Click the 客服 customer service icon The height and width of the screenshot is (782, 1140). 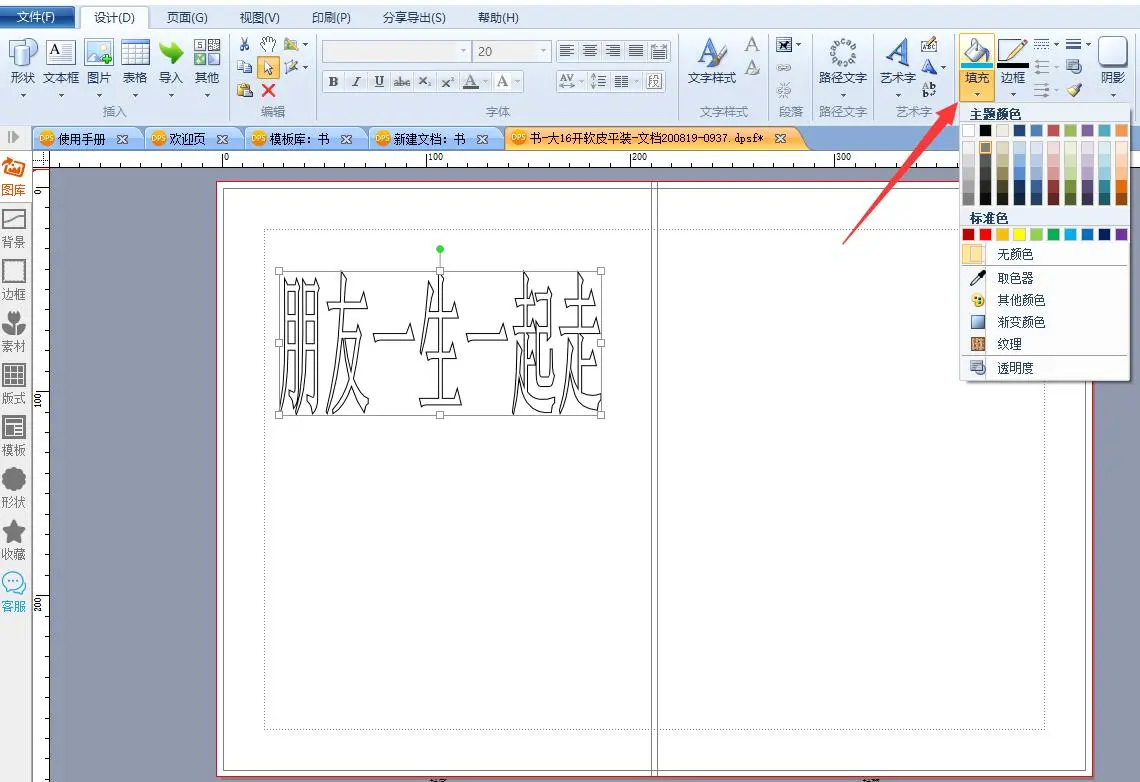(14, 591)
